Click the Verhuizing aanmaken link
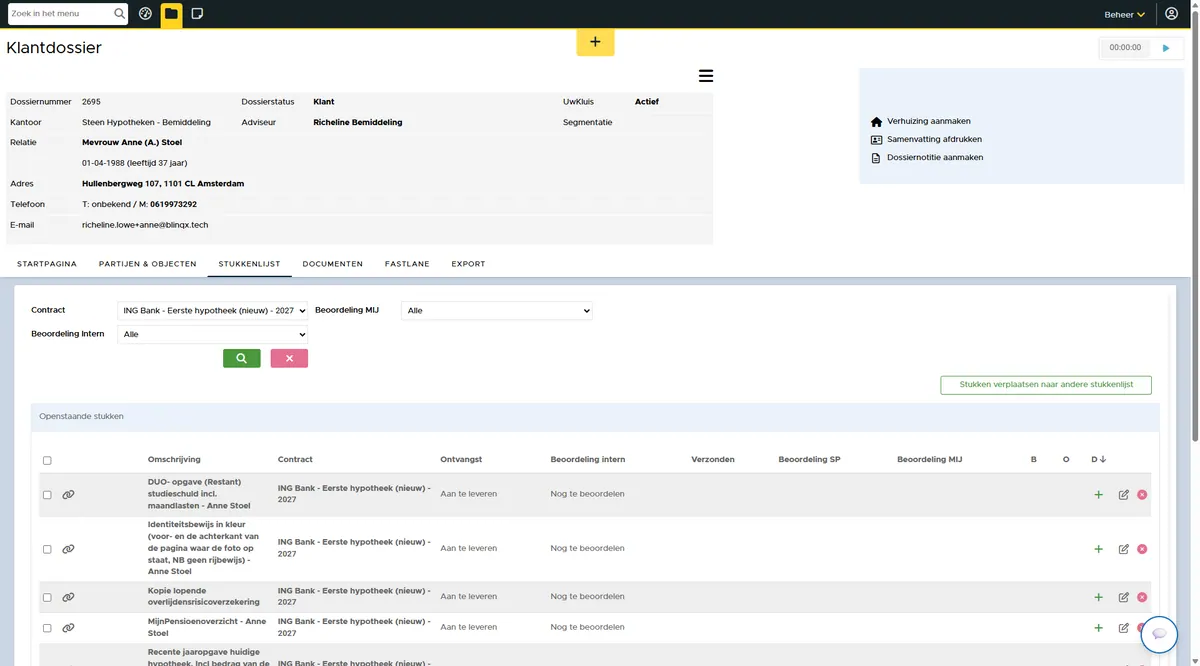 coord(928,121)
